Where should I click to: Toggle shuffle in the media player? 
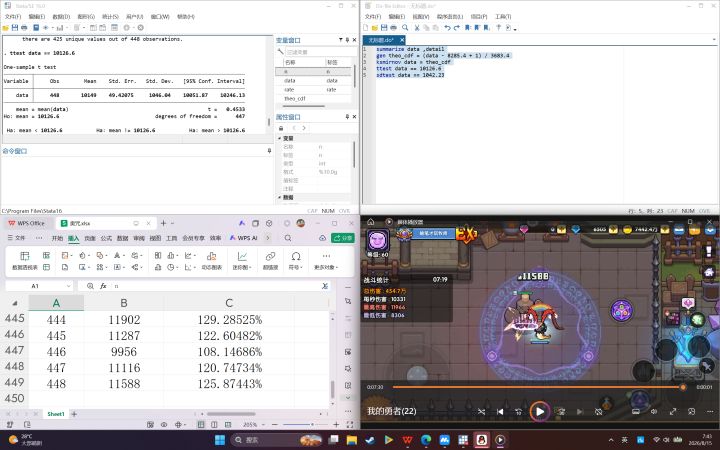[x=481, y=412]
